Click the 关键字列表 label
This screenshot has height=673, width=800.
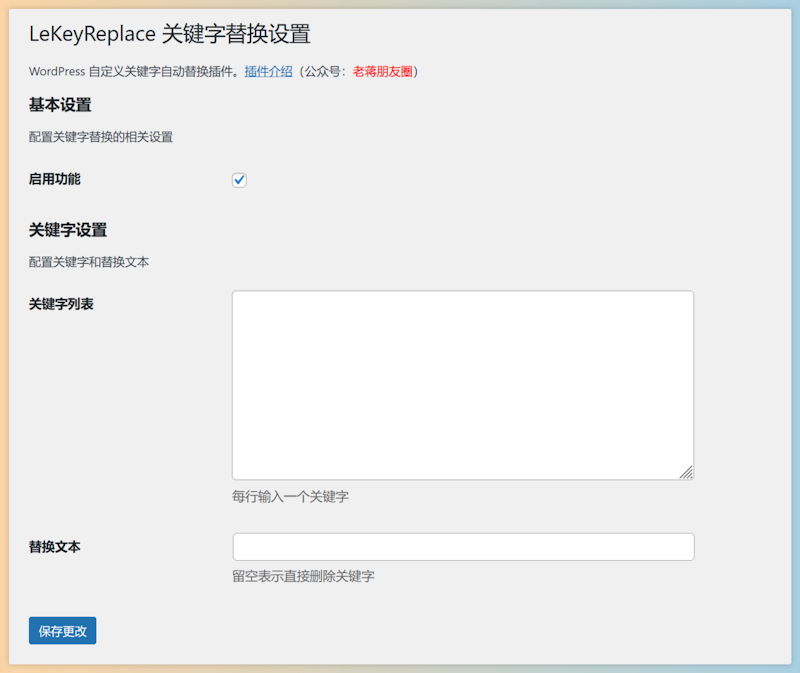[x=61, y=304]
